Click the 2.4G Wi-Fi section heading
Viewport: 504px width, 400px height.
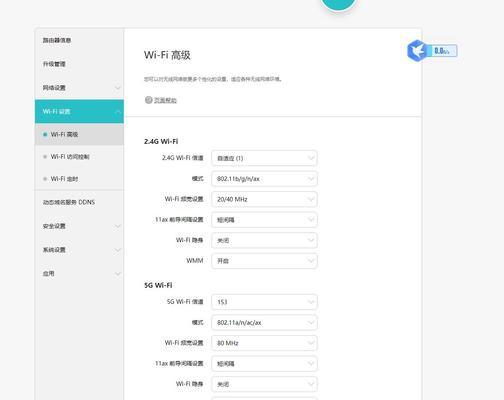click(x=161, y=141)
